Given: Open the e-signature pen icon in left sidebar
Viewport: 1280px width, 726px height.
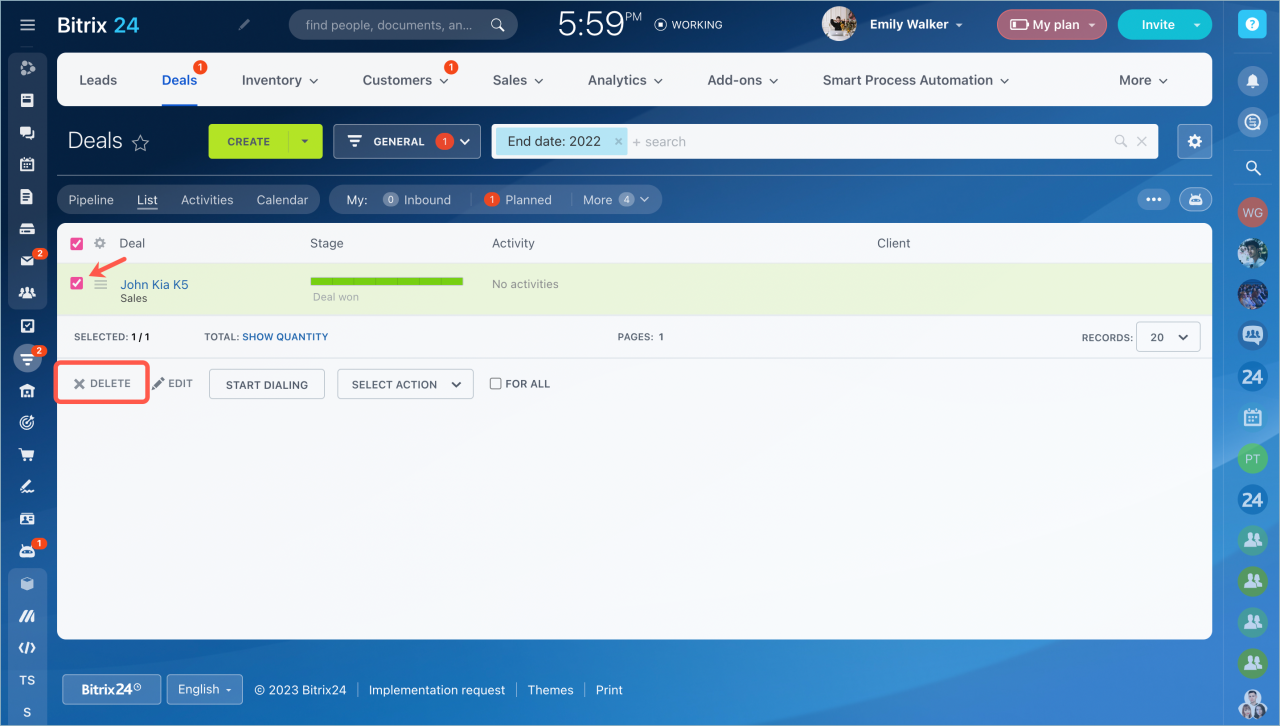Looking at the screenshot, I should [27, 487].
